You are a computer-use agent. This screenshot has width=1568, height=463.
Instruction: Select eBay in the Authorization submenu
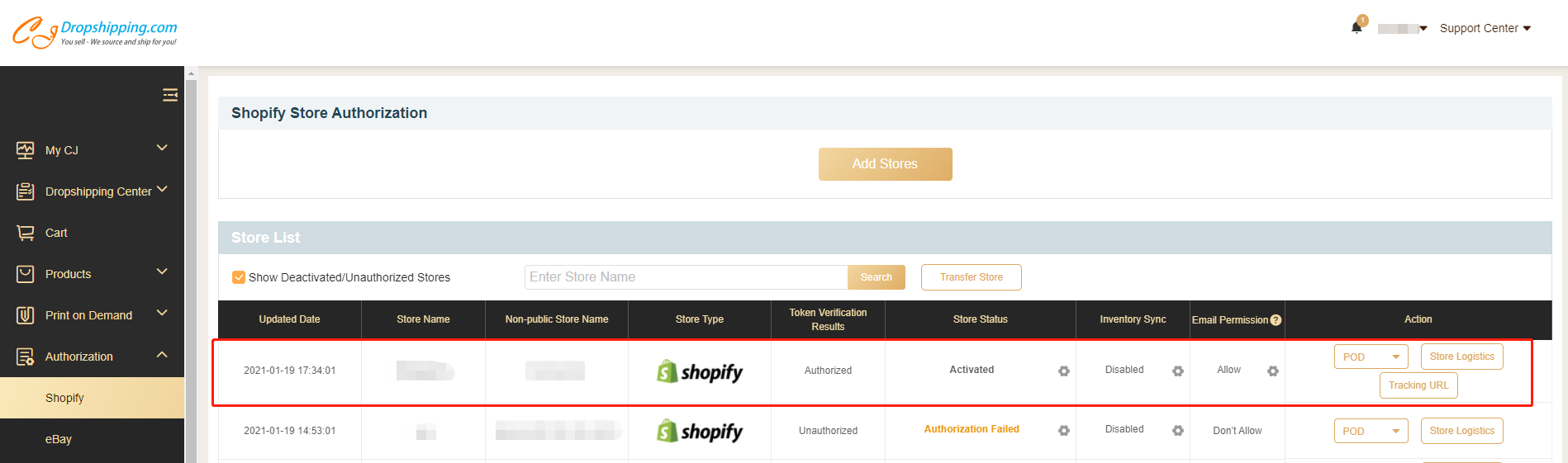(59, 439)
